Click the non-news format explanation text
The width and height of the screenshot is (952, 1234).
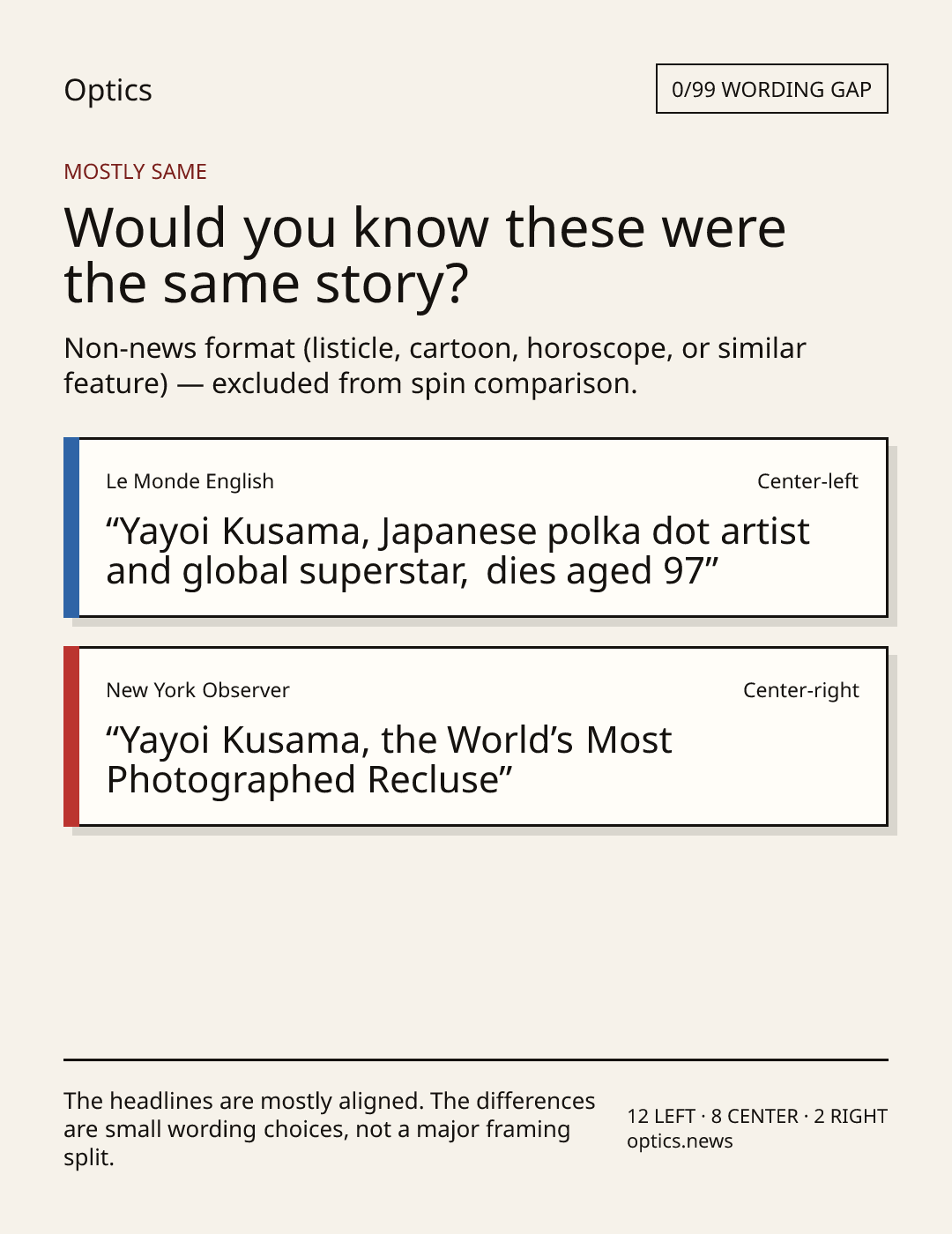pyautogui.click(x=435, y=366)
